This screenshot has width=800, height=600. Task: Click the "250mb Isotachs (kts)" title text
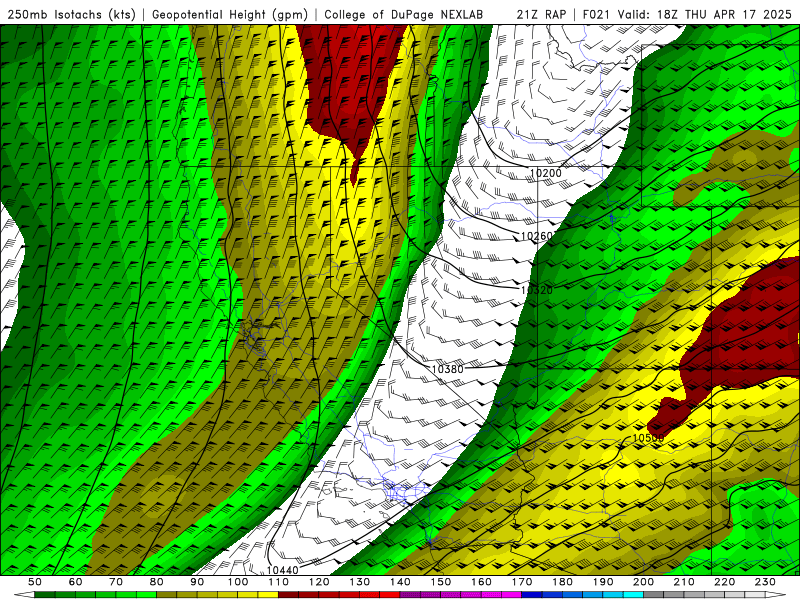pos(72,14)
